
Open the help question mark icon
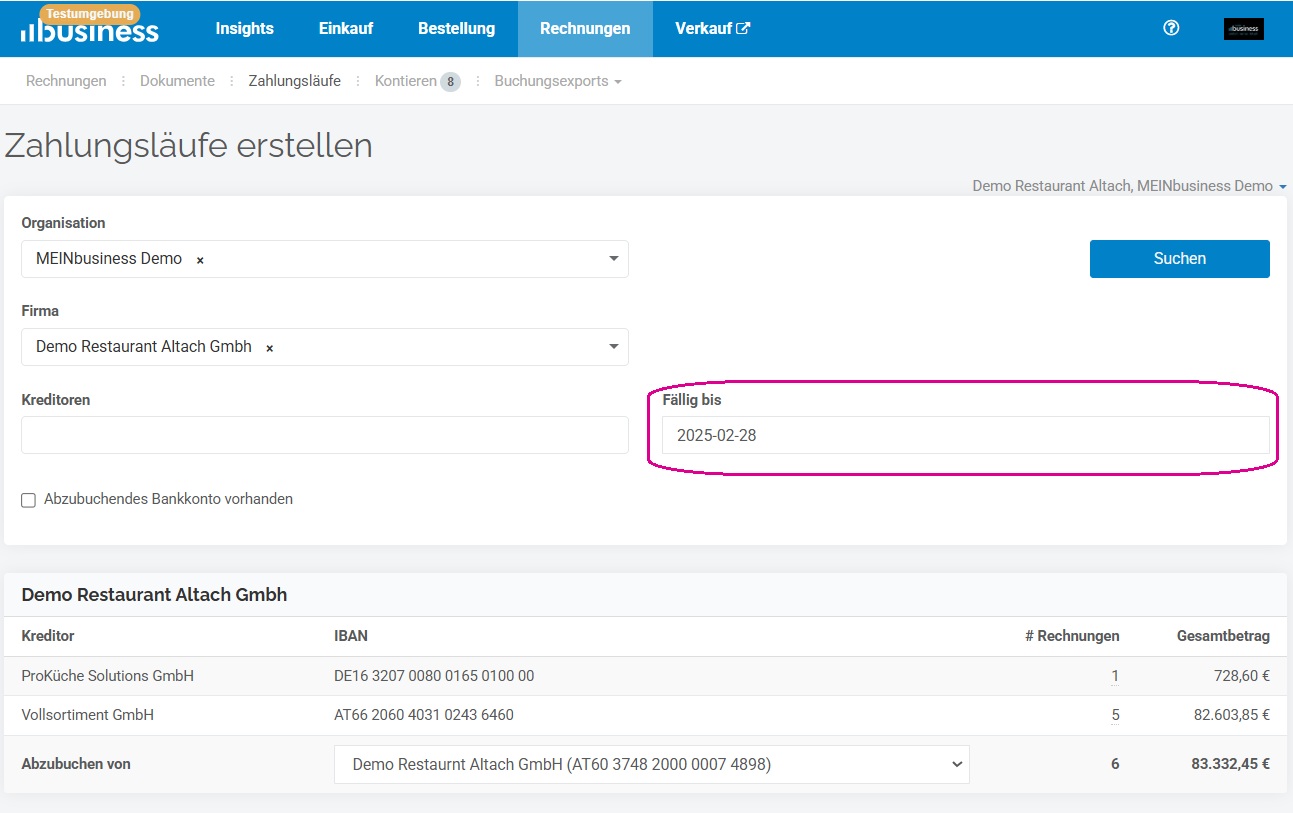[1171, 28]
